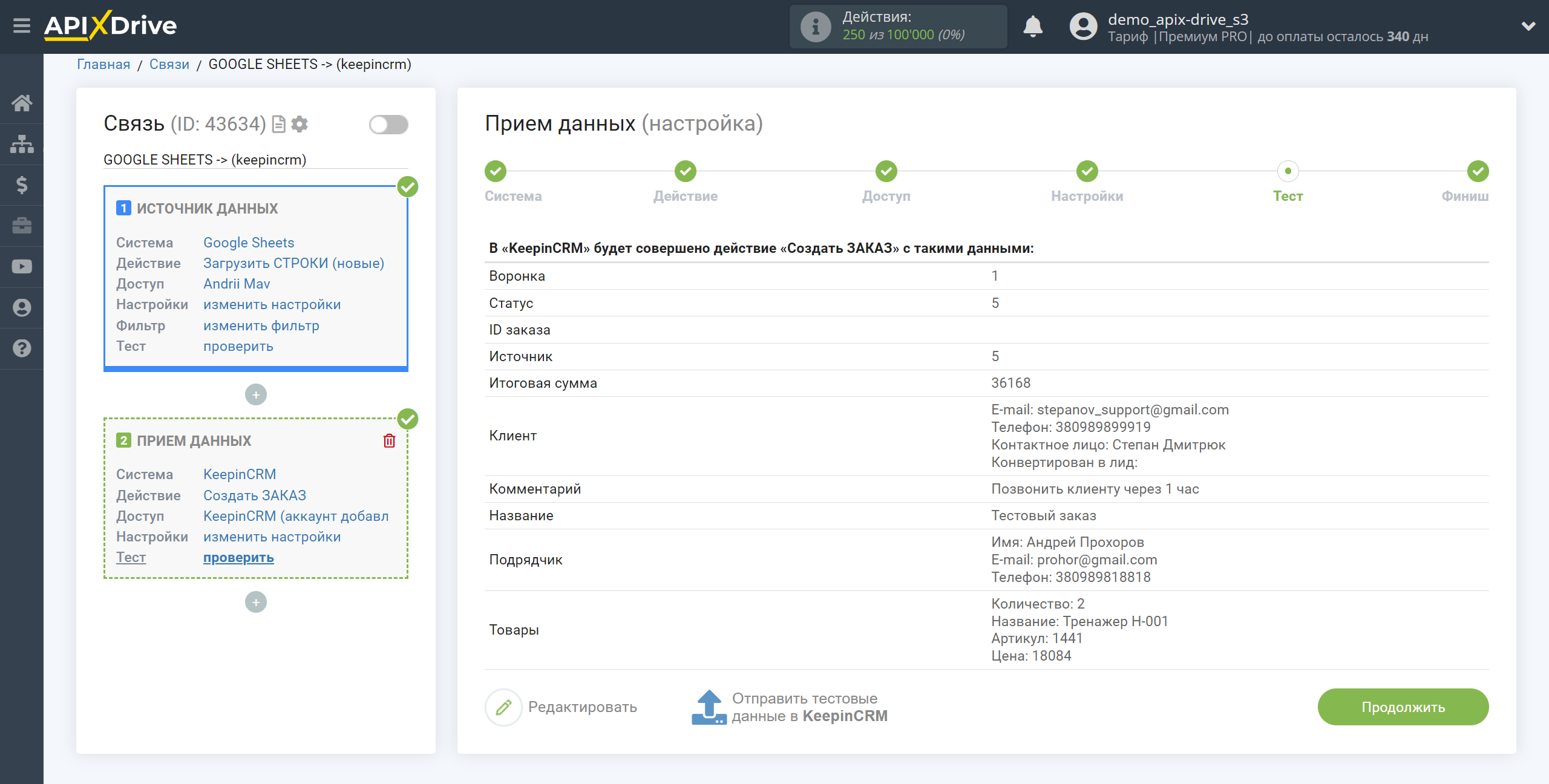Screen dimensions: 1549x784
Task: Open the hamburger menu
Action: click(x=22, y=26)
